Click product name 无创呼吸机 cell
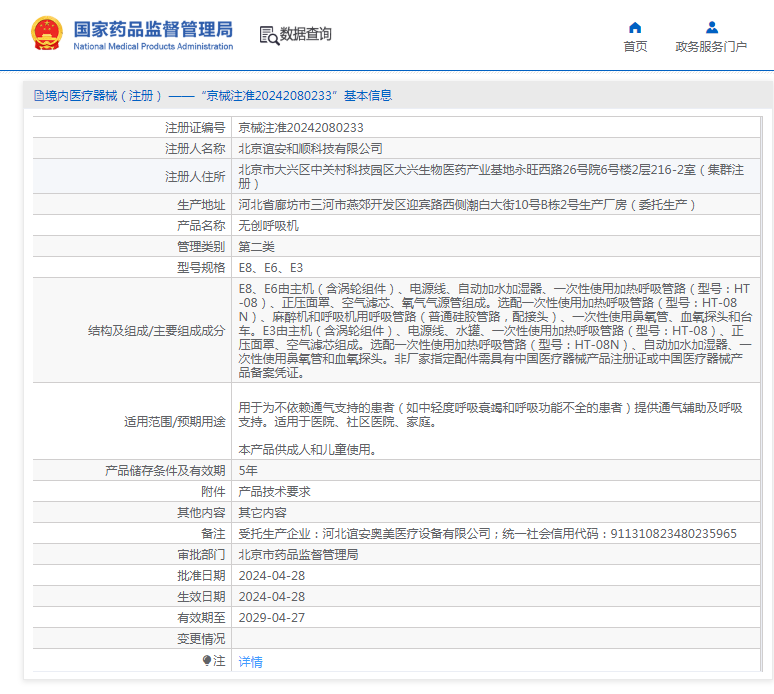The height and width of the screenshot is (694, 774). pyautogui.click(x=268, y=225)
